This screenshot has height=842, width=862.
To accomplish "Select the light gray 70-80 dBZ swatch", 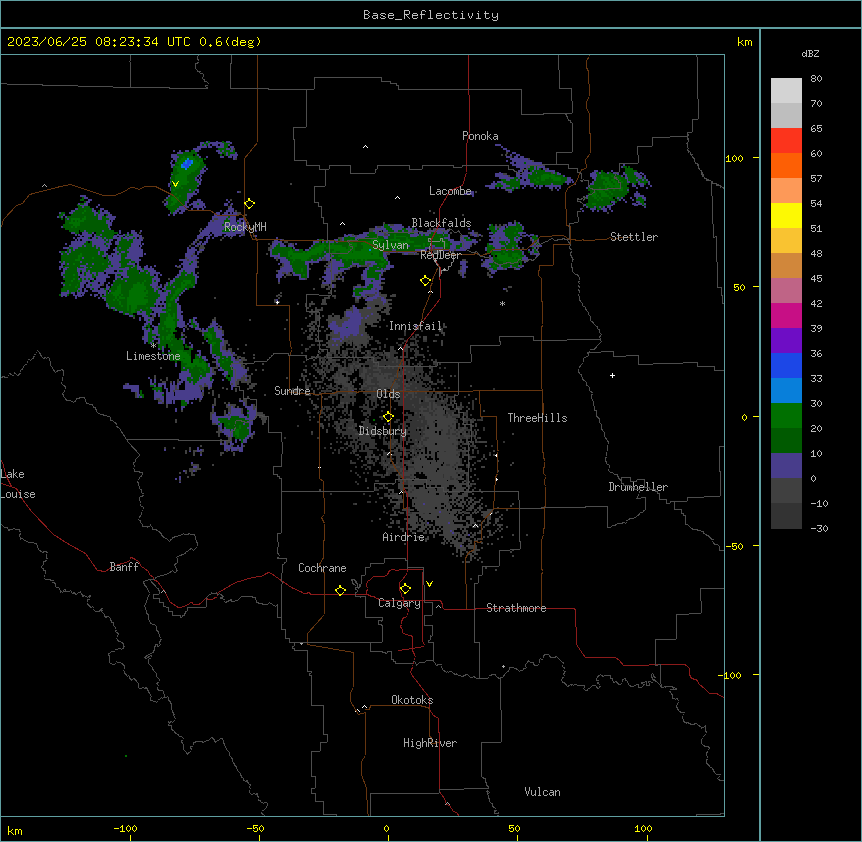I will tap(786, 91).
